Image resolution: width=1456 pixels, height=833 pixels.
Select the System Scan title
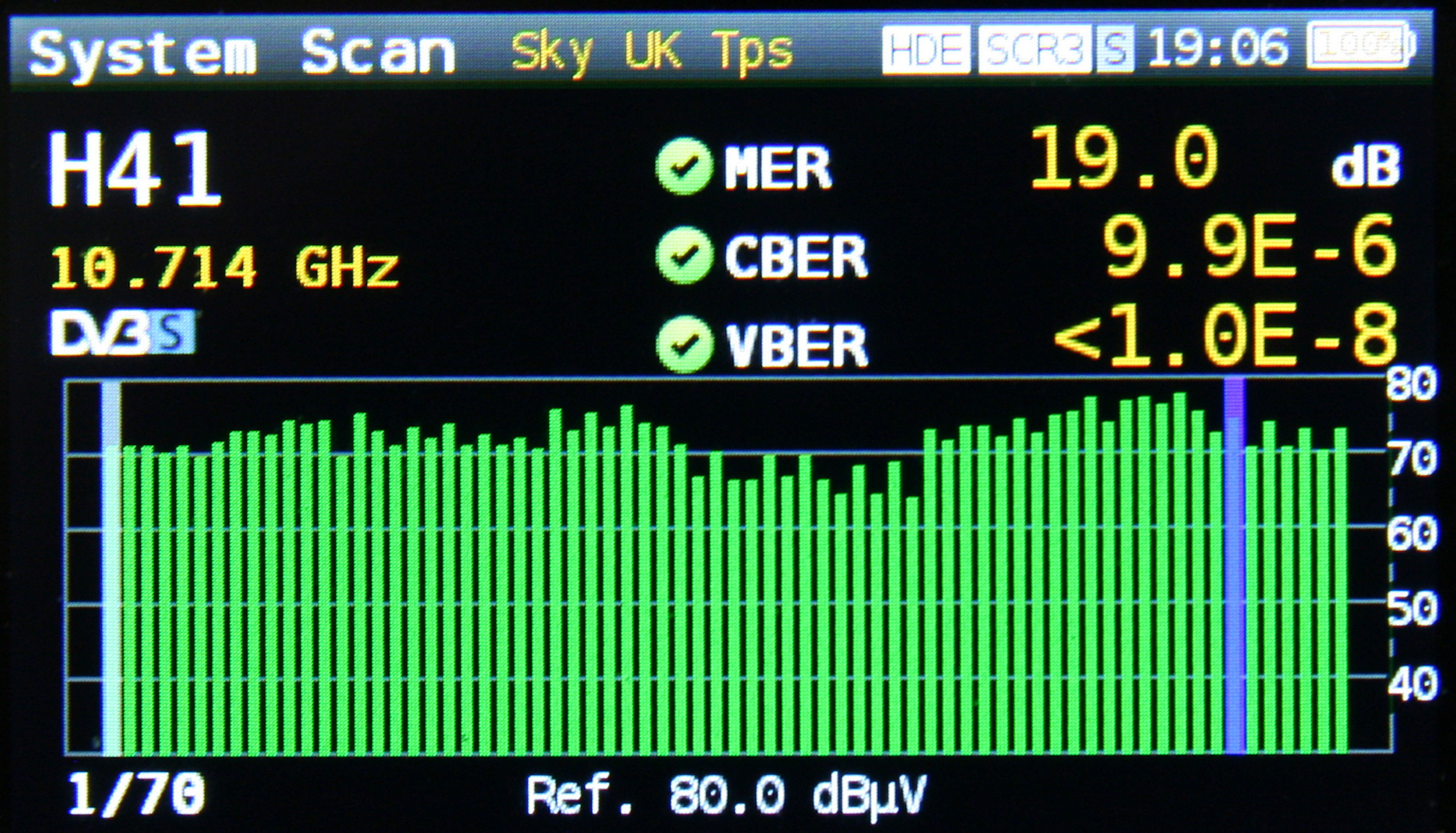[x=242, y=53]
